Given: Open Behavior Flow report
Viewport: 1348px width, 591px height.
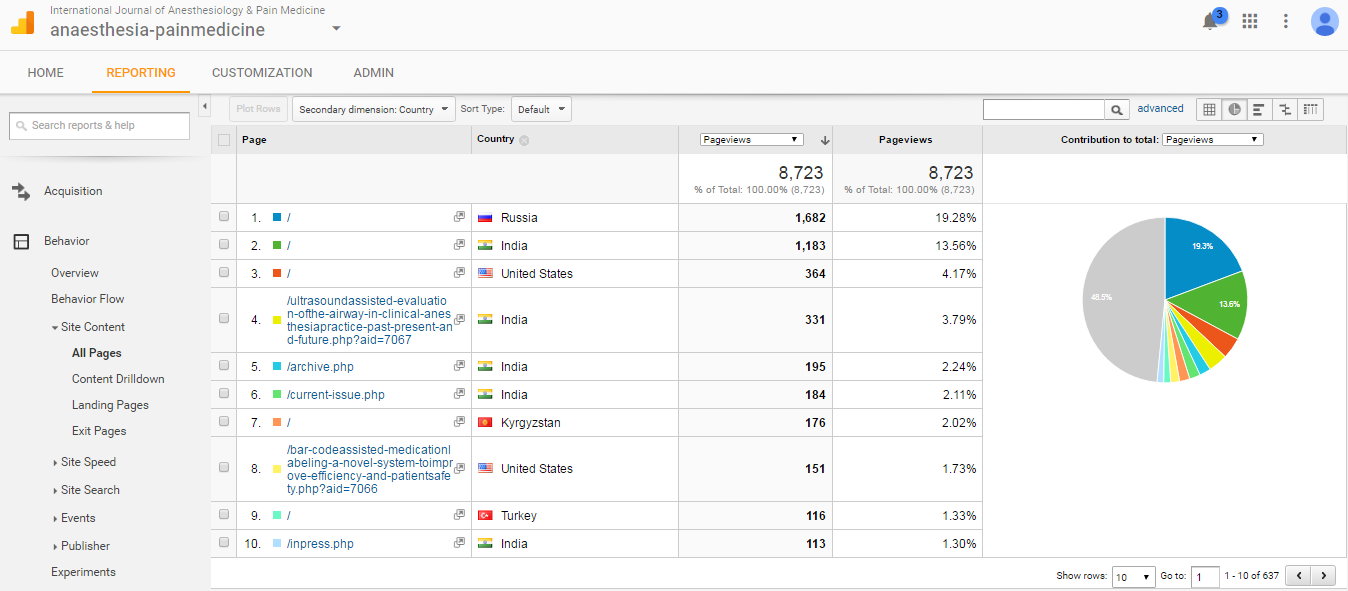Looking at the screenshot, I should tap(88, 299).
